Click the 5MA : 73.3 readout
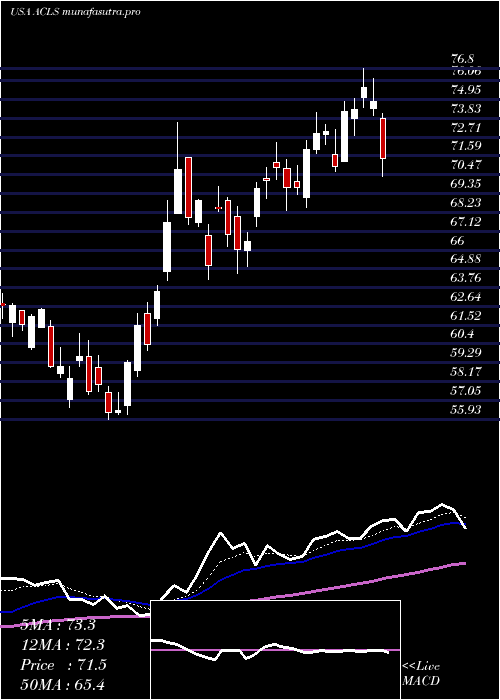Screen dimensions: 500x700 pyautogui.click(x=58, y=625)
